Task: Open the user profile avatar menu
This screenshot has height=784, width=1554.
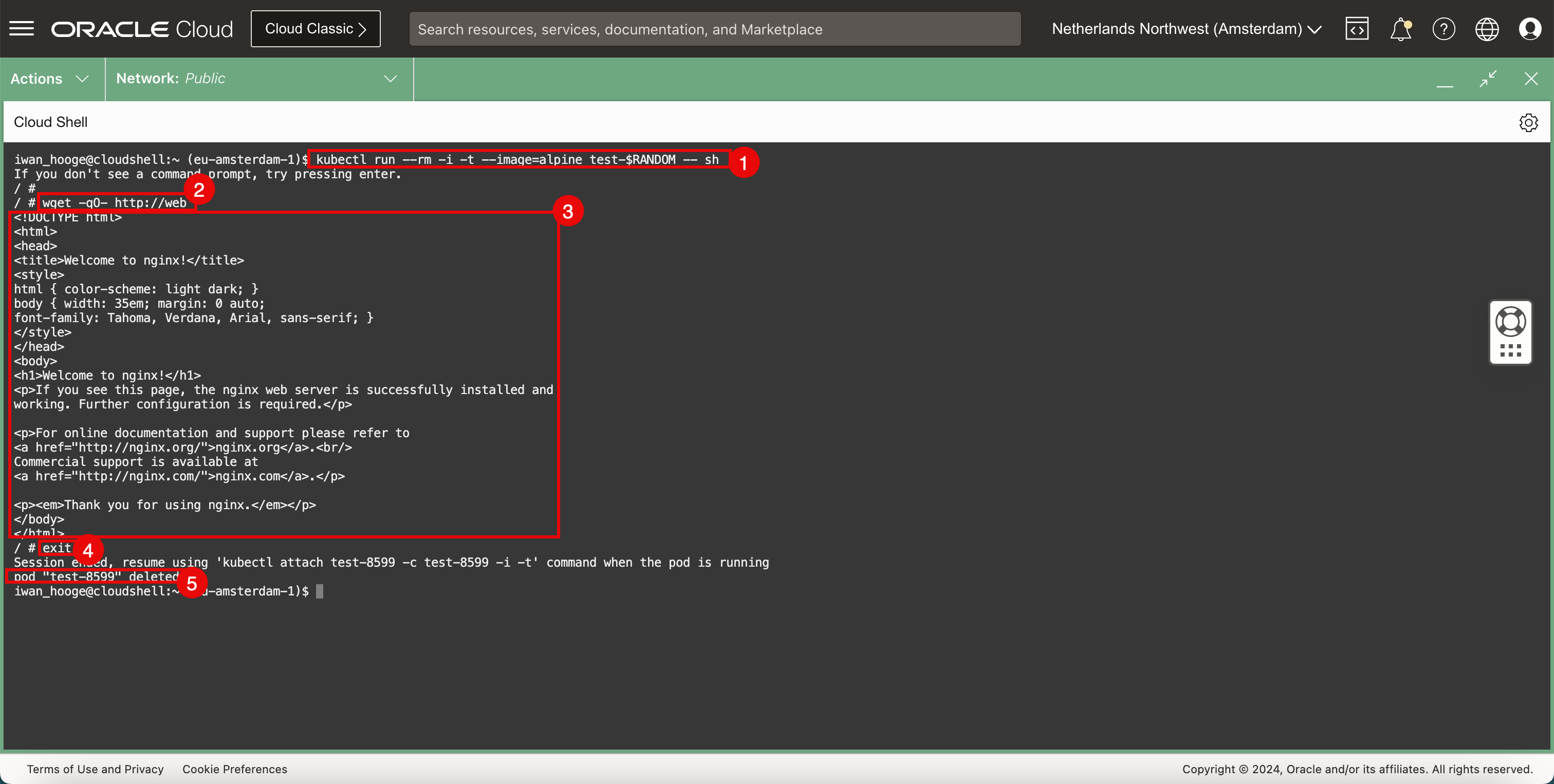Action: tap(1530, 28)
